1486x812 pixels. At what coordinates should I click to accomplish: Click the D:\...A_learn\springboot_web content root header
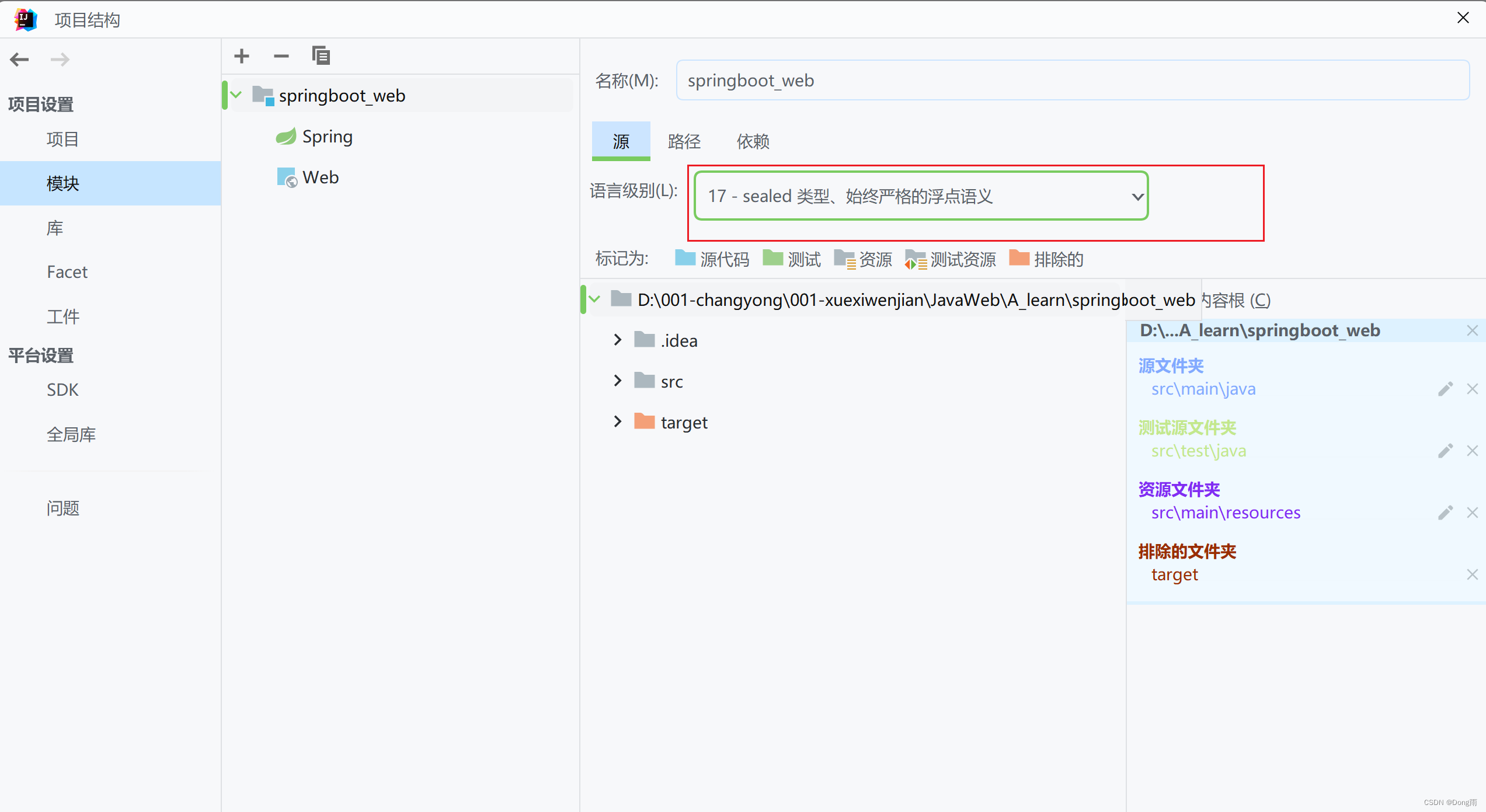[1260, 331]
